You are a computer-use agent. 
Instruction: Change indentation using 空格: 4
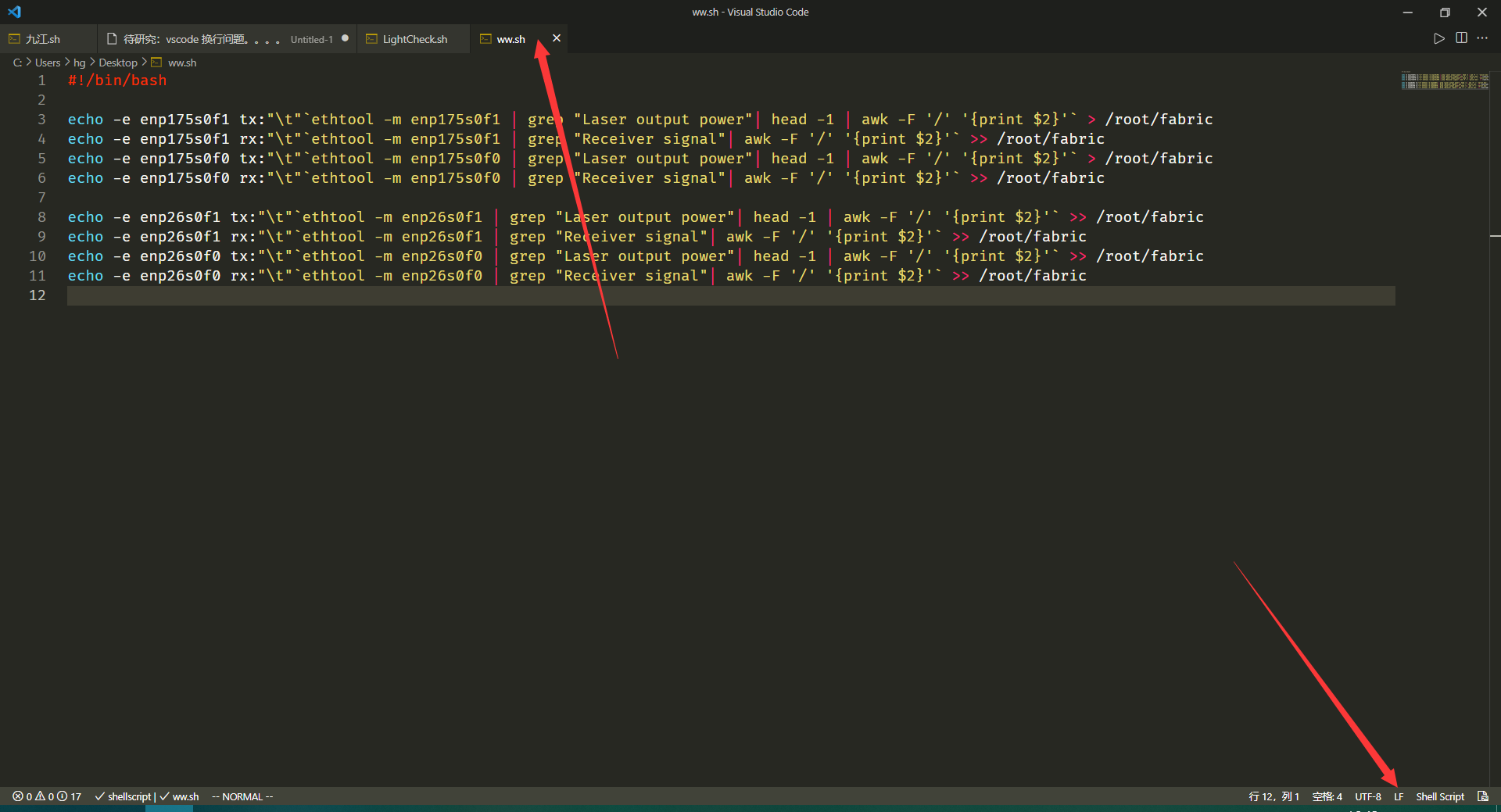1327,796
